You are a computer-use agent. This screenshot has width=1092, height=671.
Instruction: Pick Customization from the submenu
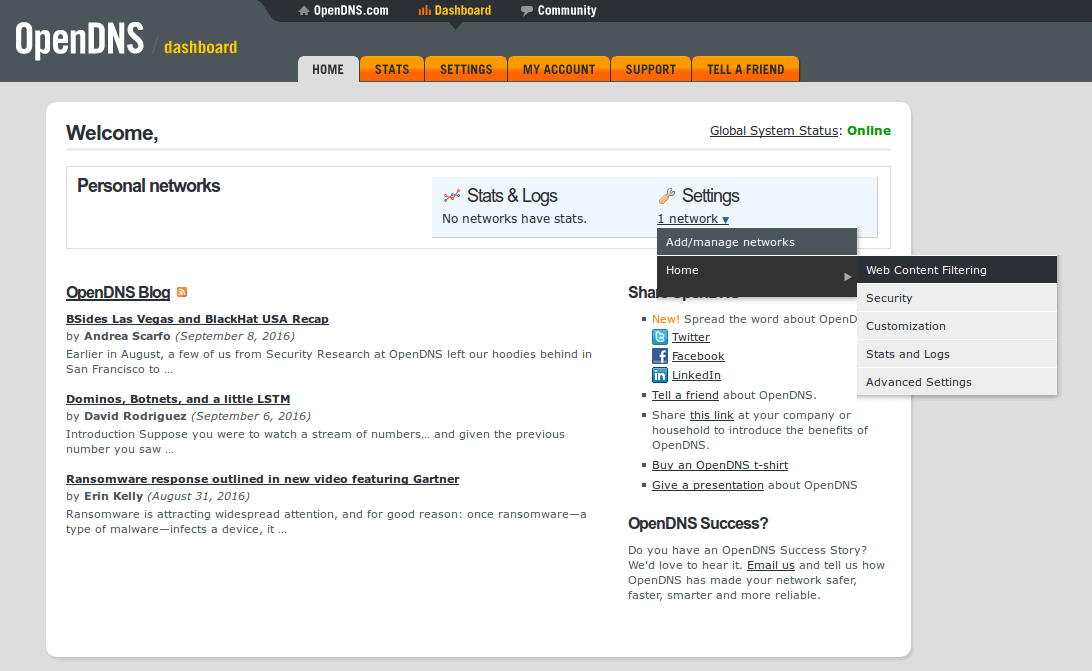point(957,325)
